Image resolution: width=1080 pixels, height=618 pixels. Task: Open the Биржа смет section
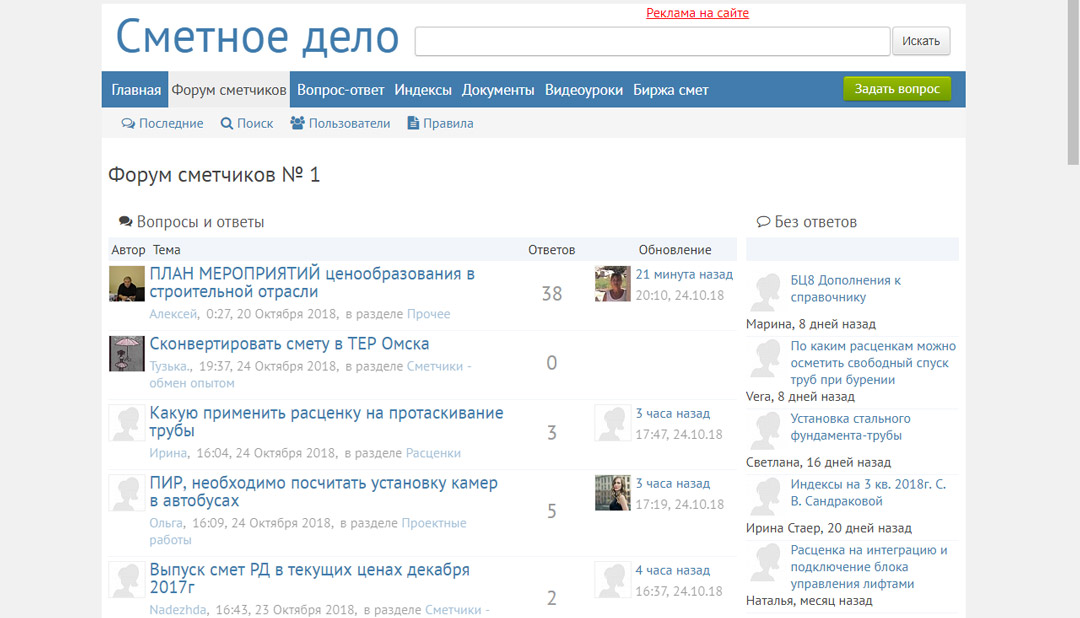pos(670,90)
